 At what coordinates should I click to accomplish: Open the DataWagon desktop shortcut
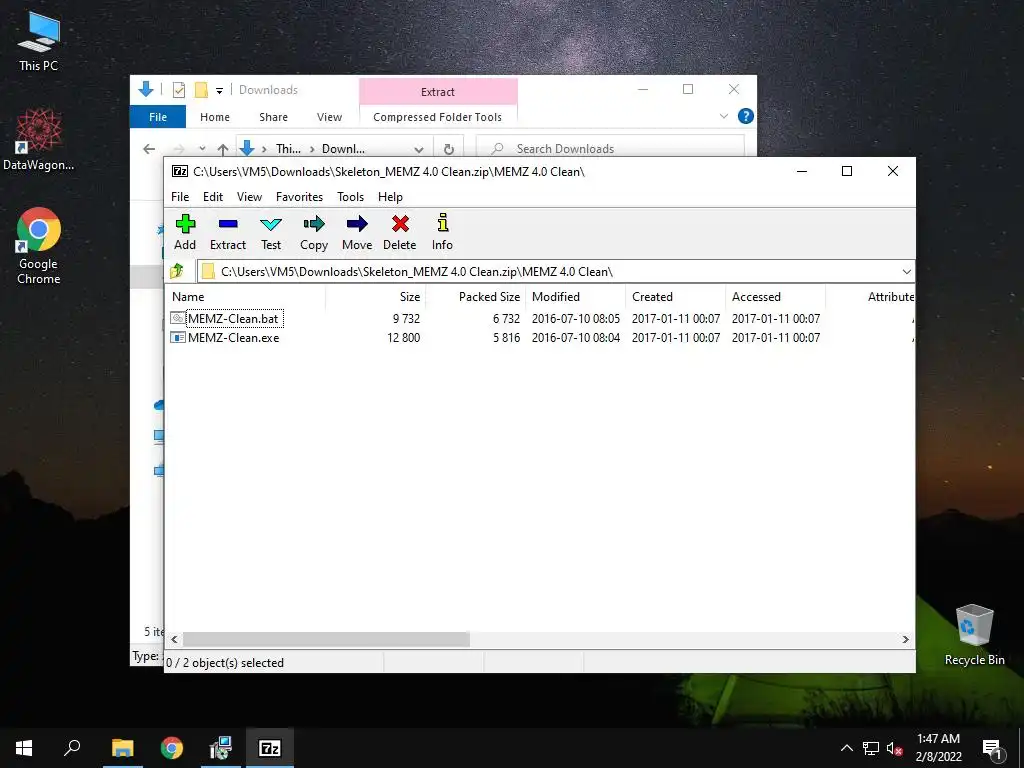coord(39,140)
